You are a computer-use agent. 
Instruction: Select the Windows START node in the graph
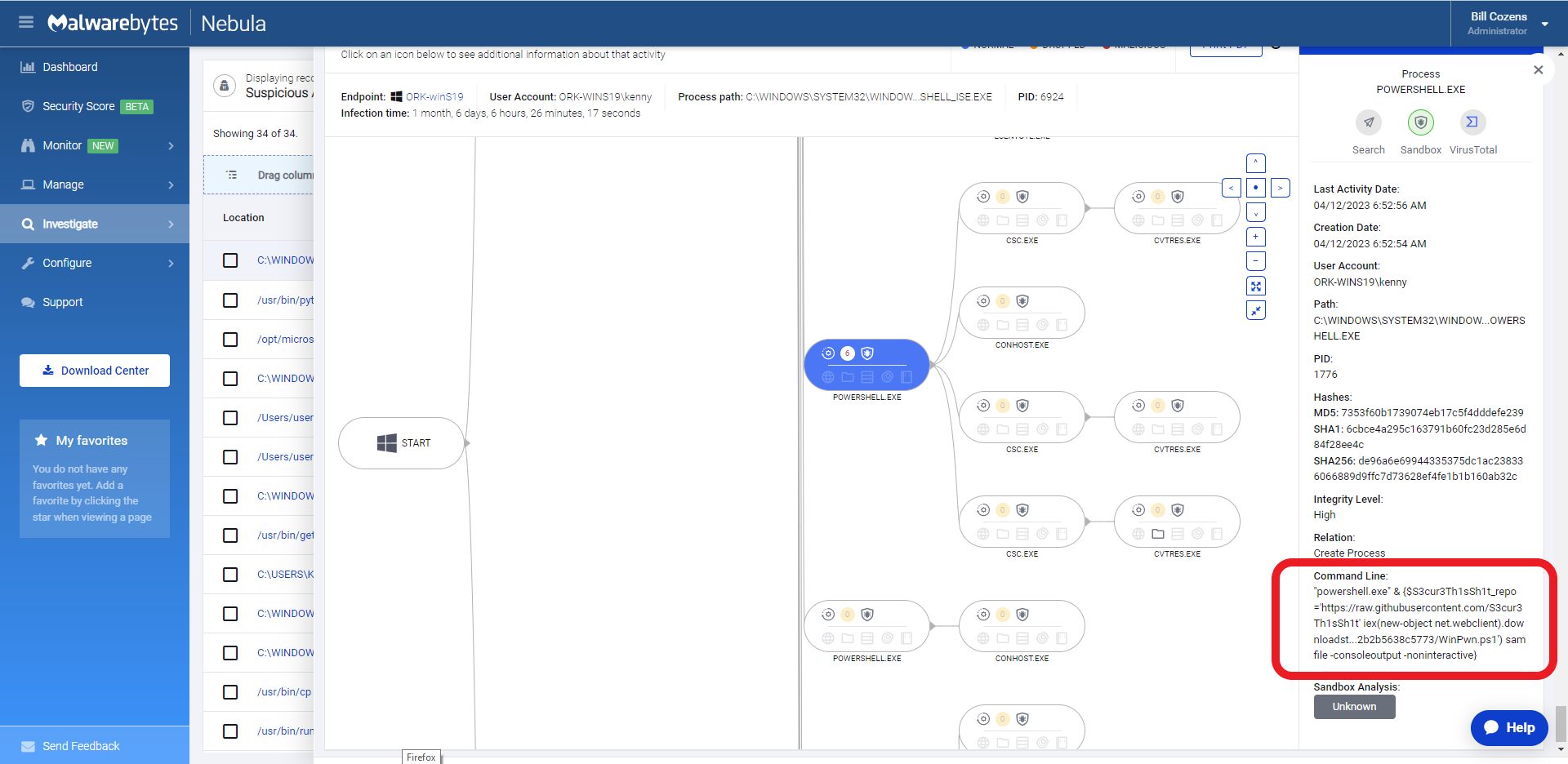coord(402,443)
